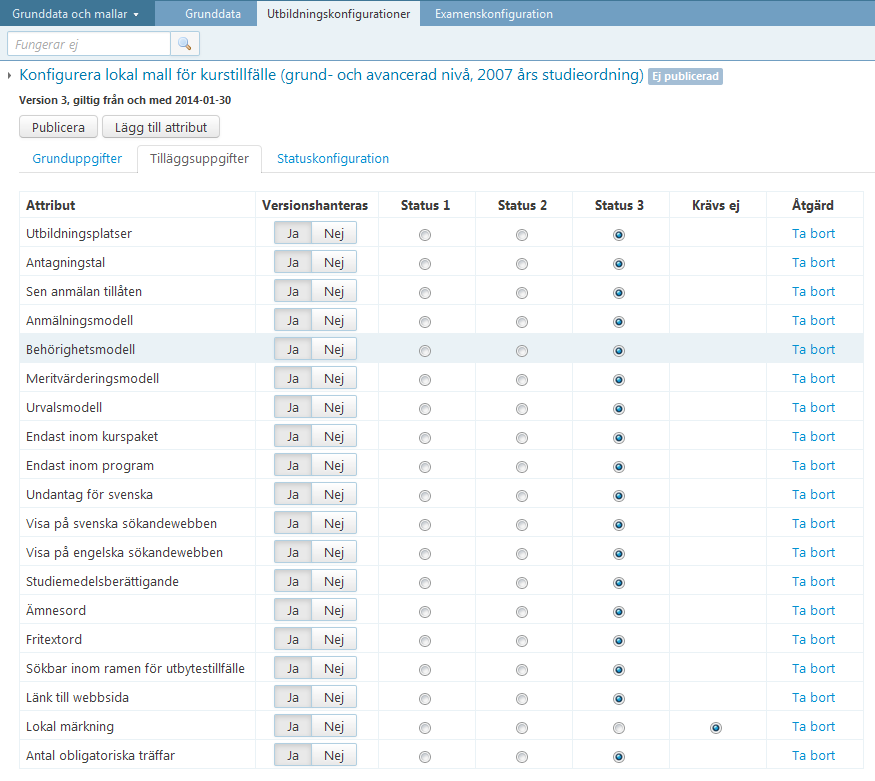The image size is (875, 781).
Task: Choose Status 1 for Anmälningsmodell
Action: point(425,322)
